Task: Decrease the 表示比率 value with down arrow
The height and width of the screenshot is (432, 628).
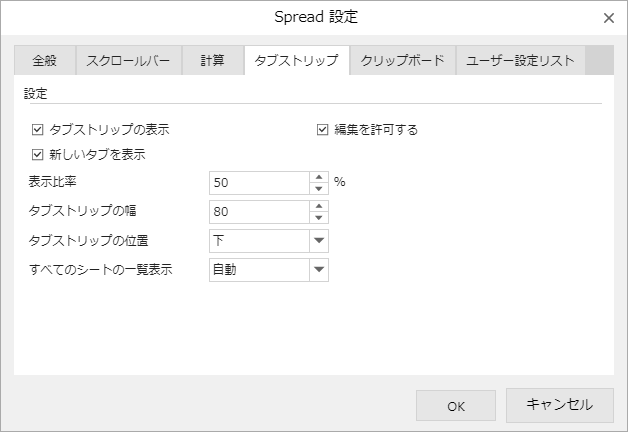Action: pos(319,188)
